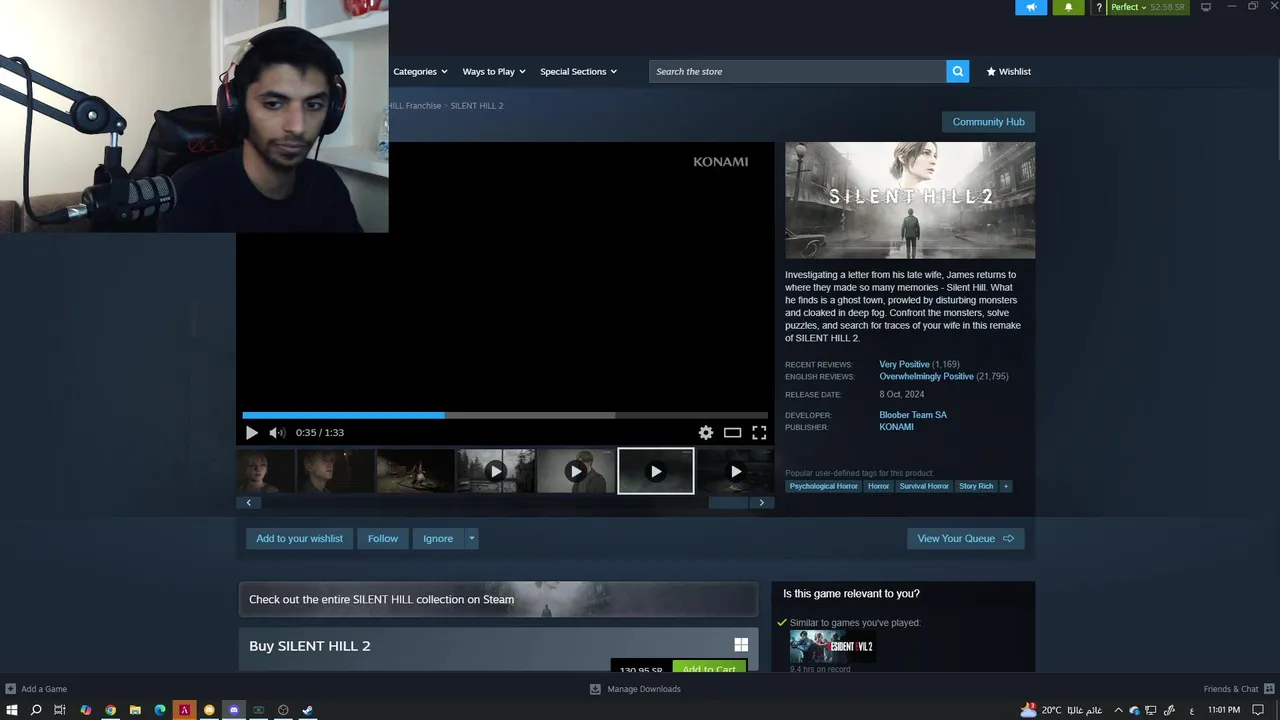Open the Windows action center
This screenshot has width=1280, height=720.
(1259, 710)
